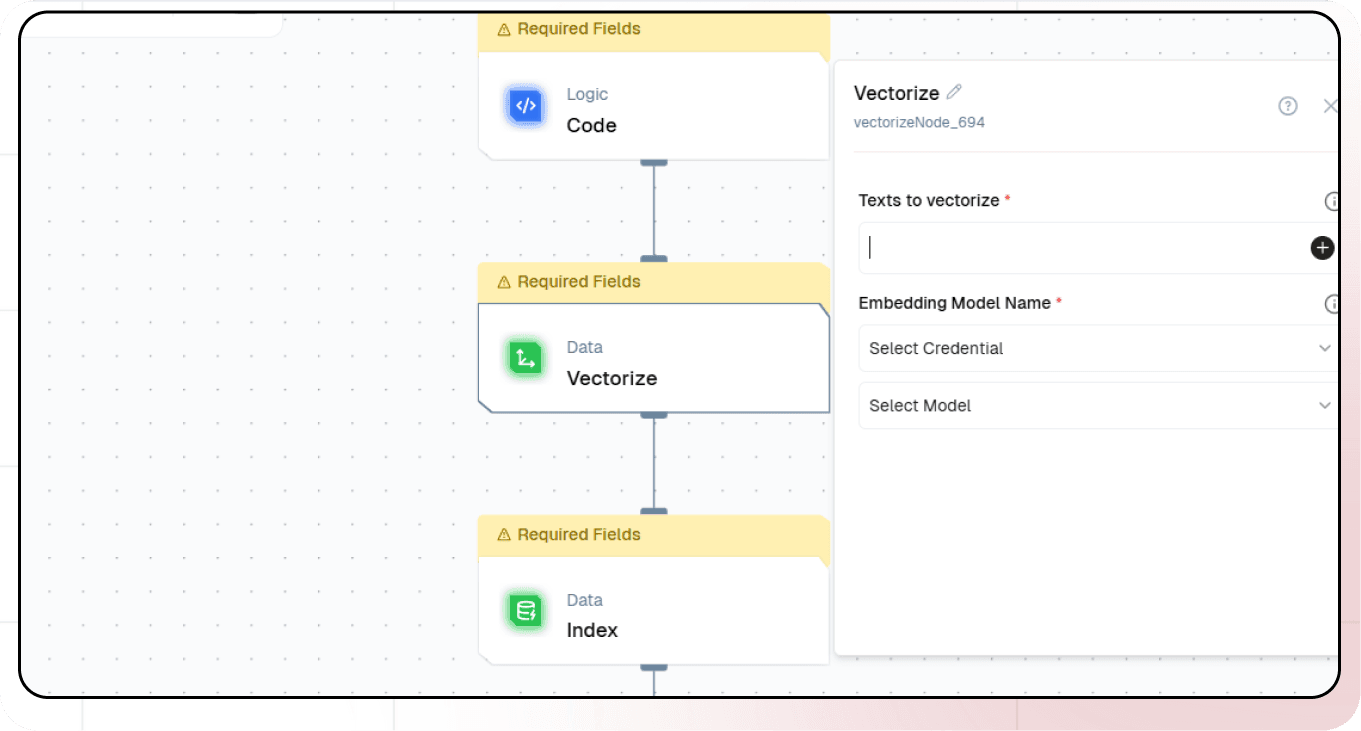The height and width of the screenshot is (731, 1361).
Task: Select the Code node title text
Action: click(591, 125)
